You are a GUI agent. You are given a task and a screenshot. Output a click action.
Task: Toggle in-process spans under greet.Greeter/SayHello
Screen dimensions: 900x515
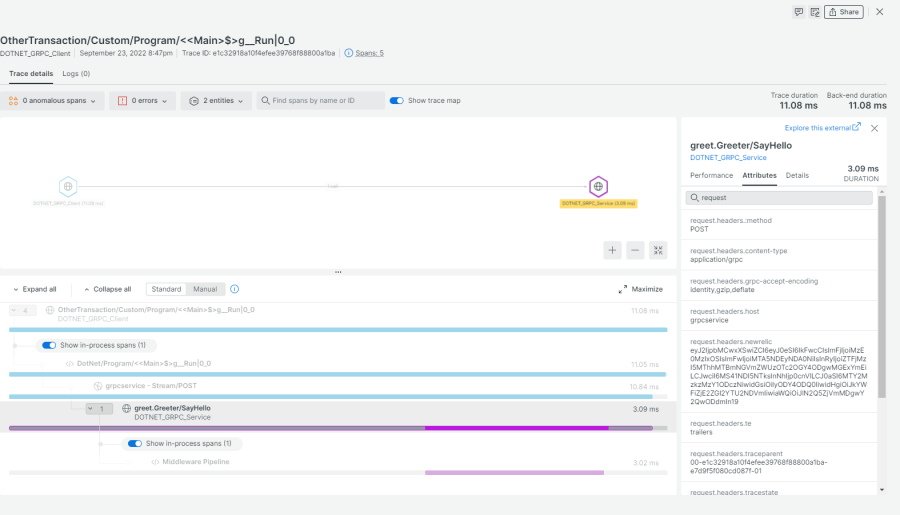pos(133,443)
